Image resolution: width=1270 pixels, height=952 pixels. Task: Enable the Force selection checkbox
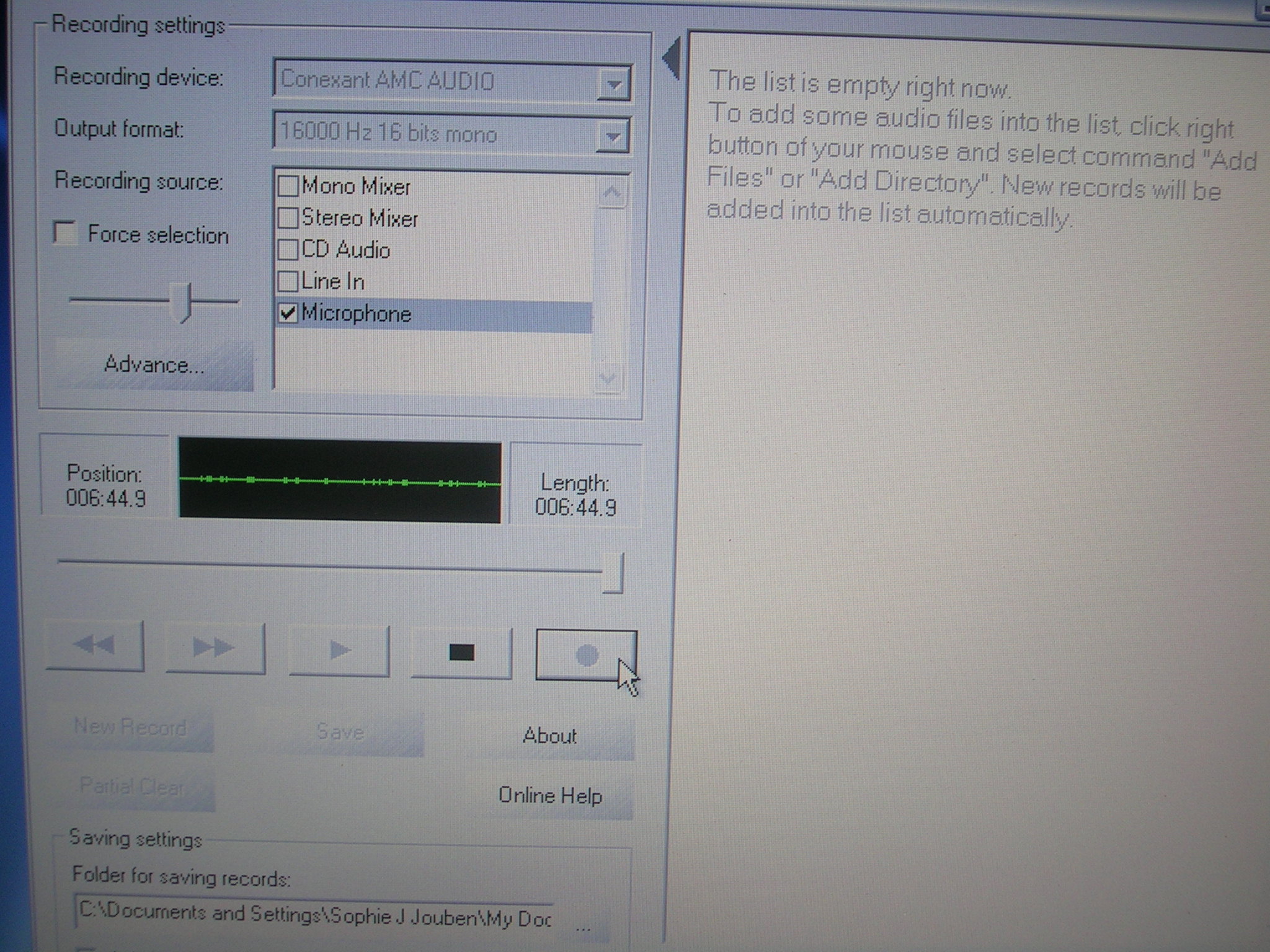(64, 233)
